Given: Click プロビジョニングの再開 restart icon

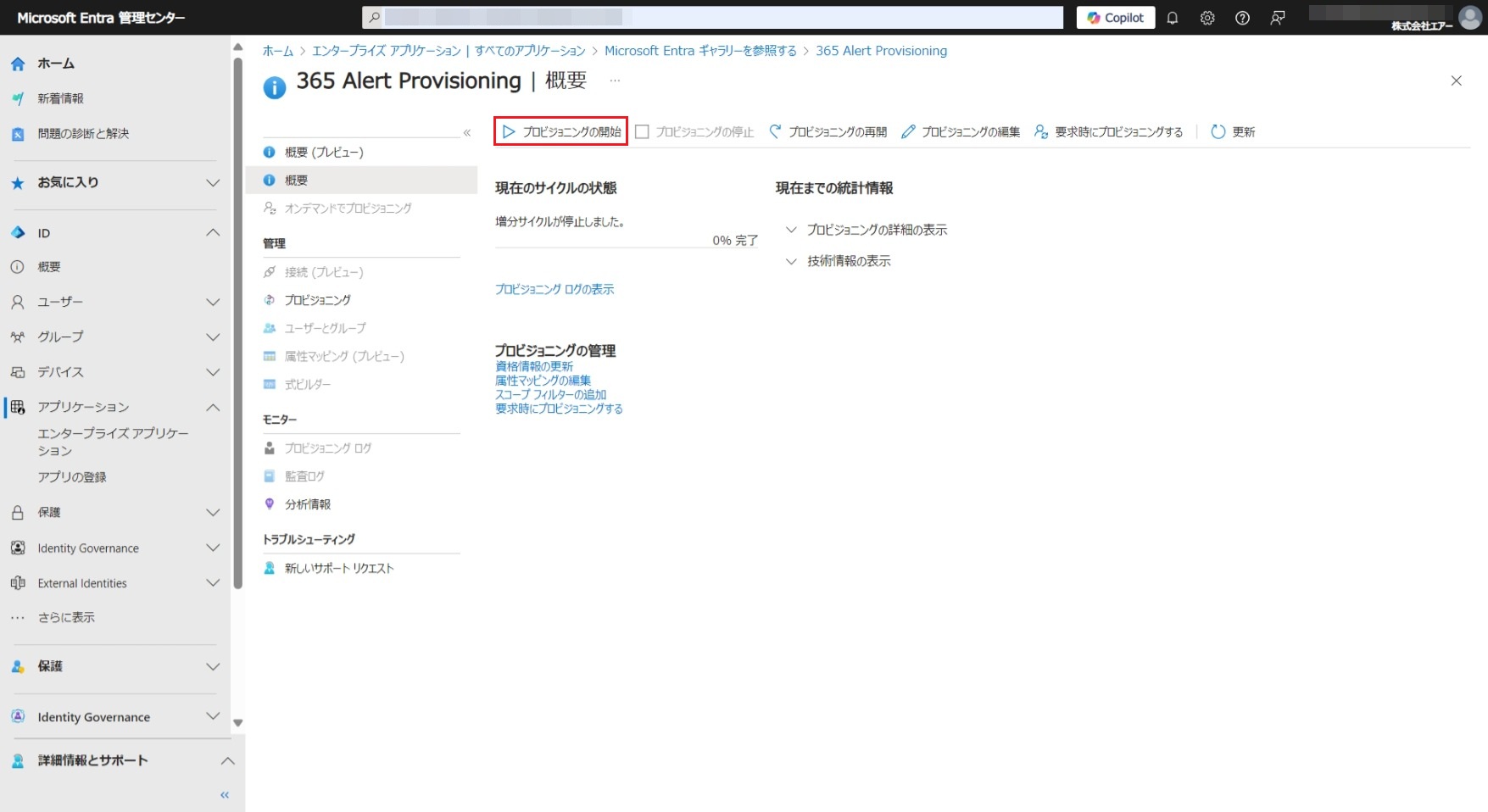Looking at the screenshot, I should click(775, 131).
